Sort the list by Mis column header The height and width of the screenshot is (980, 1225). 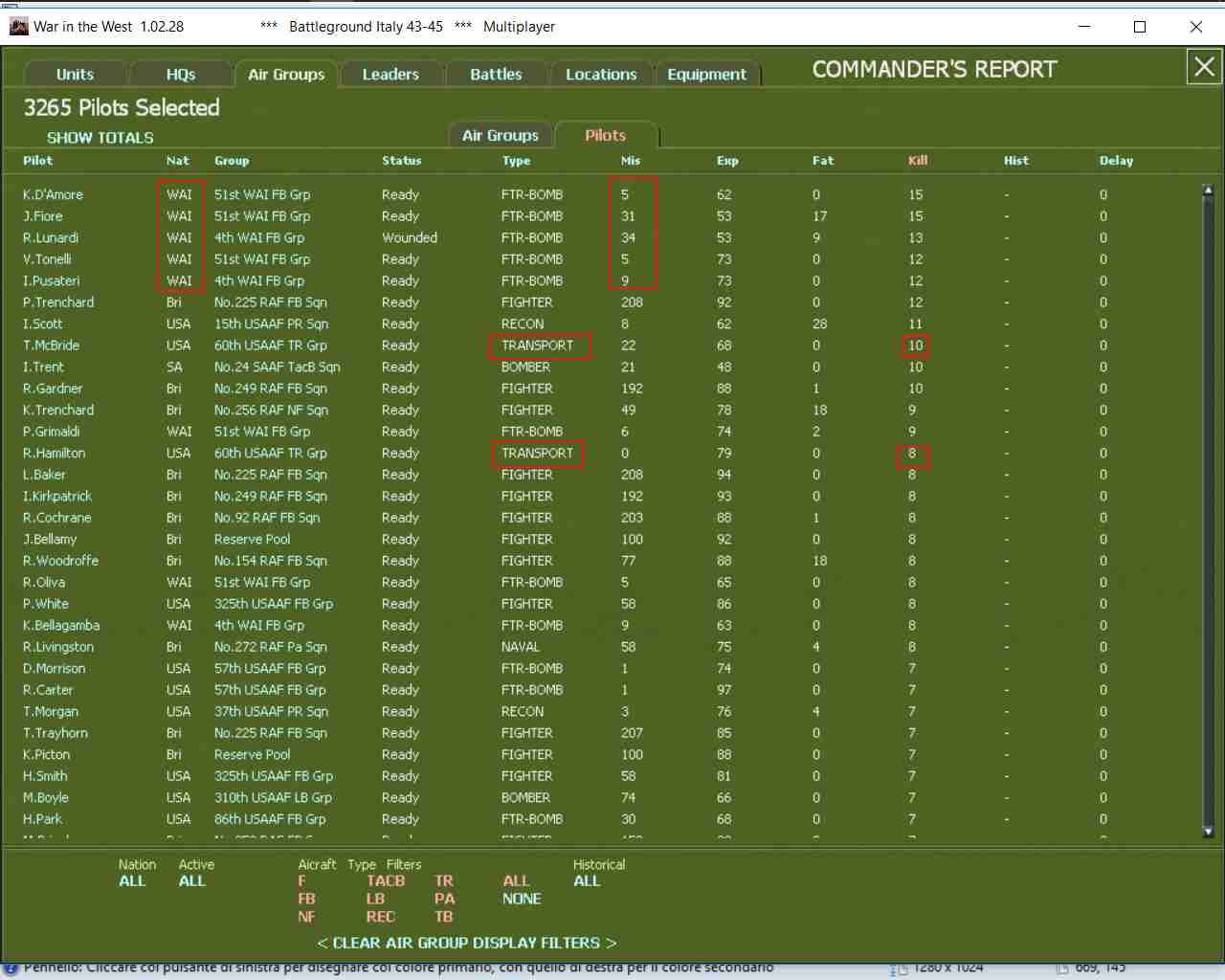631,161
